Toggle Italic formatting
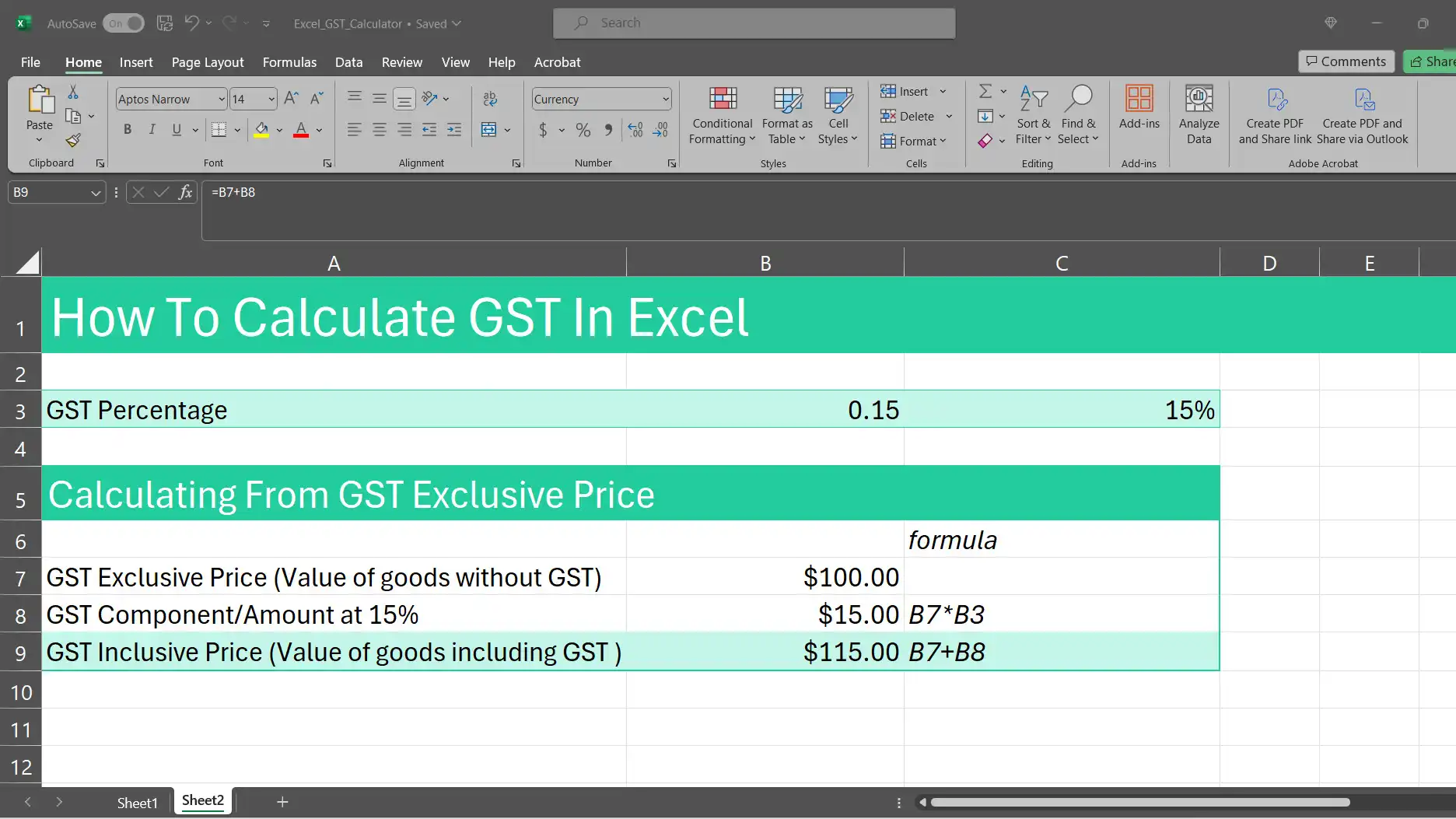1456x819 pixels. pos(152,130)
